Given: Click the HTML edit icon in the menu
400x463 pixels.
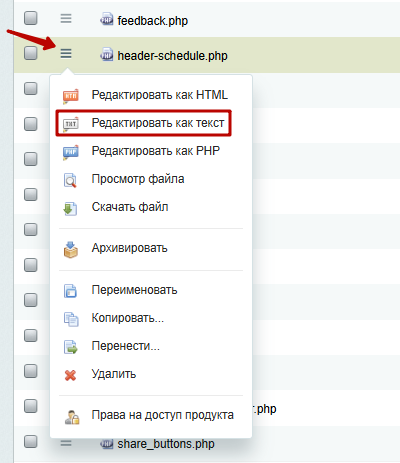Looking at the screenshot, I should pyautogui.click(x=71, y=96).
